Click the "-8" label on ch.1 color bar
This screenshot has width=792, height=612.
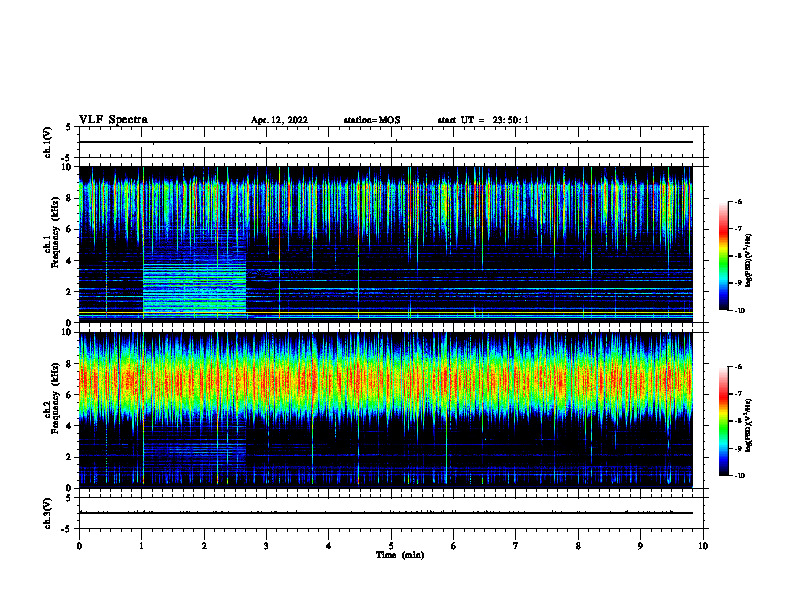(738, 256)
